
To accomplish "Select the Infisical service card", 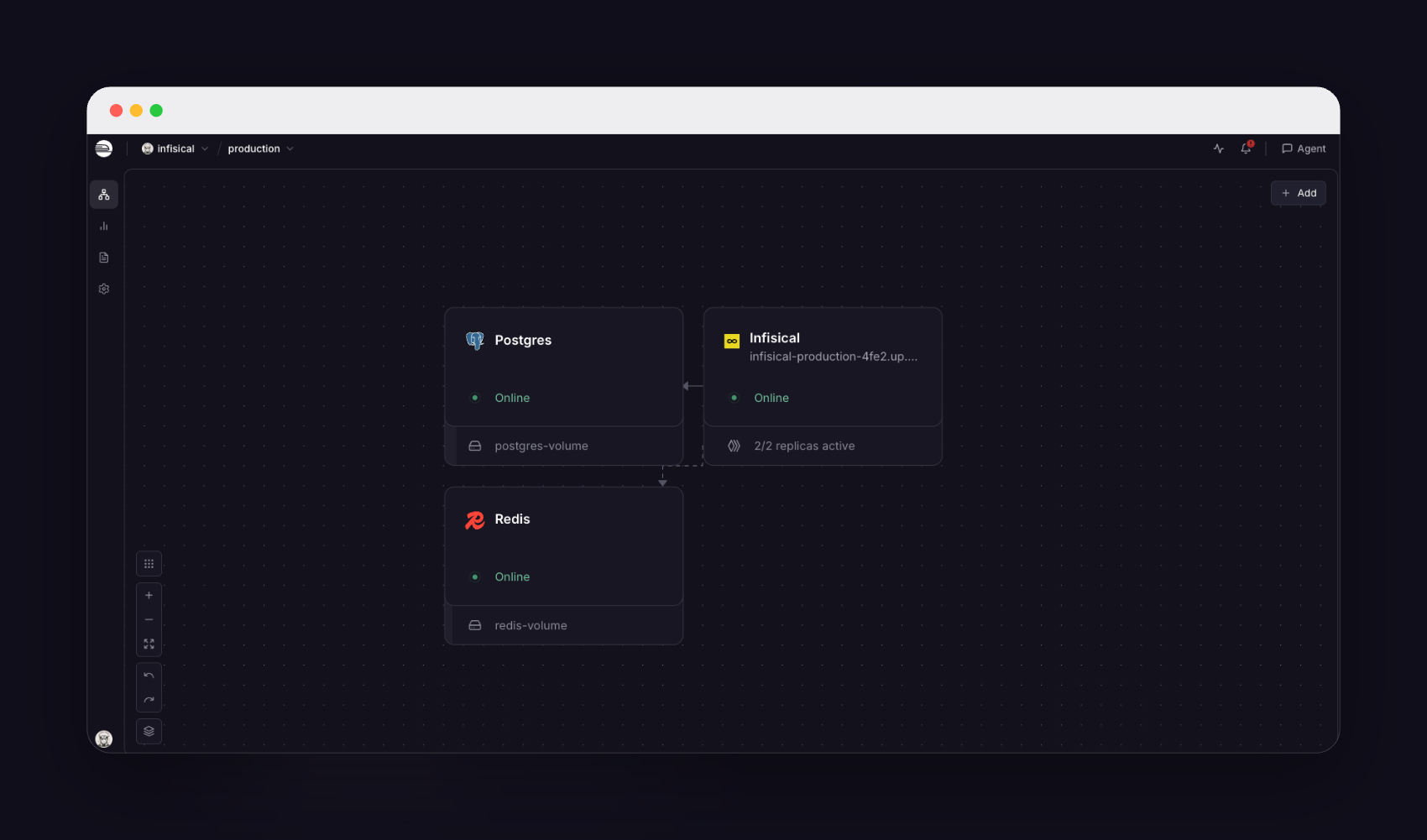I will pos(823,367).
